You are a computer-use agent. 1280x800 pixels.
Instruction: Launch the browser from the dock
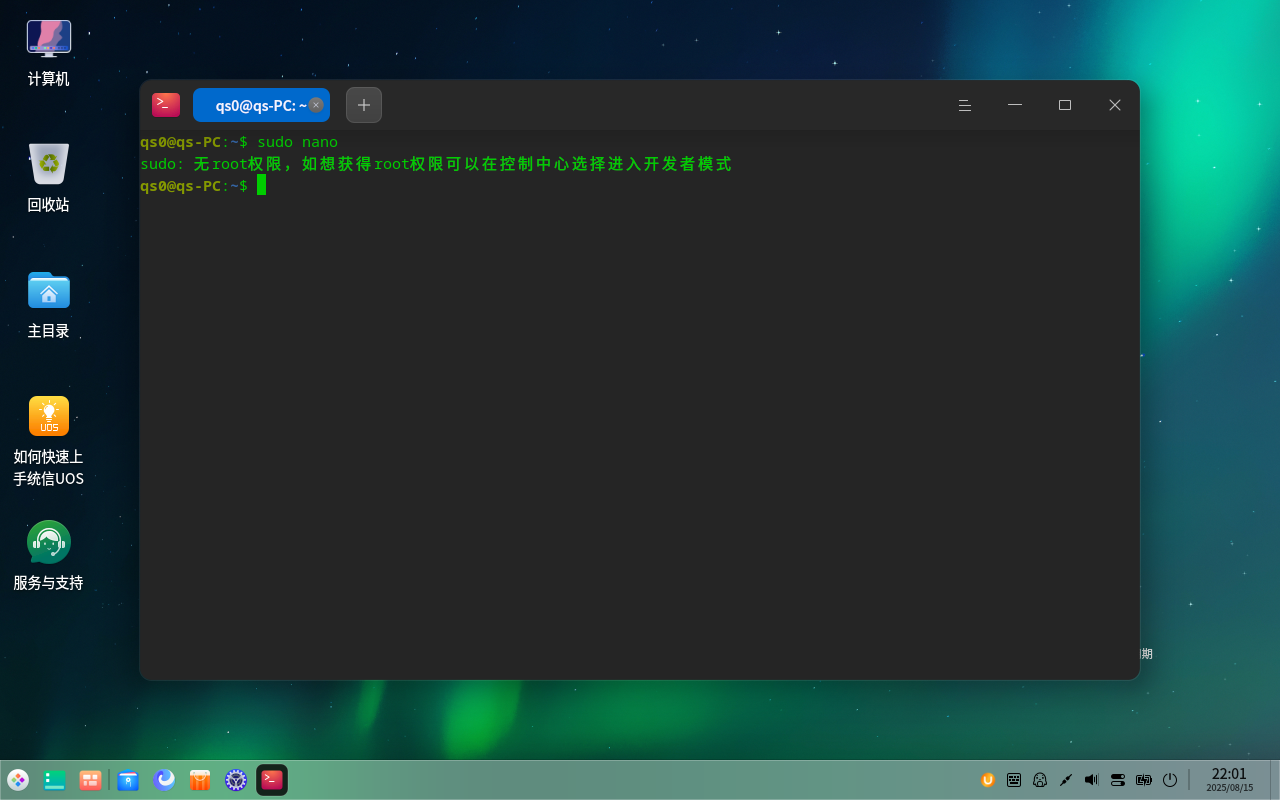[164, 780]
